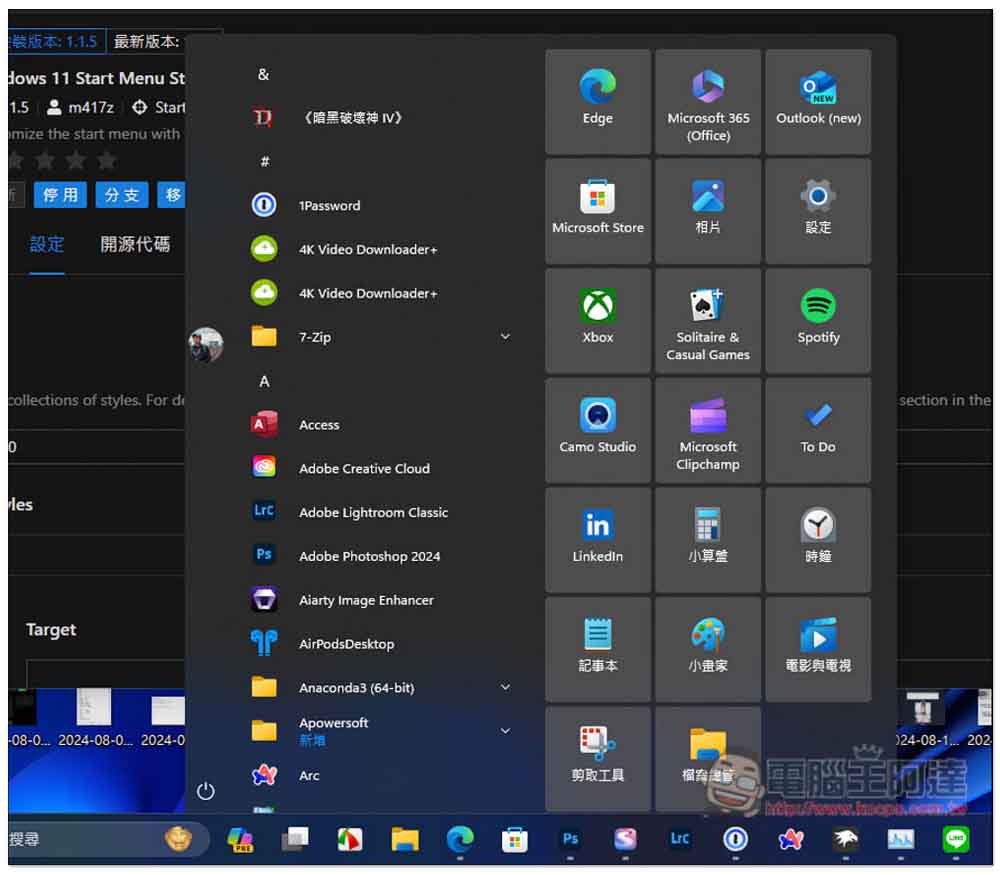The width and height of the screenshot is (1000, 875).
Task: Open Solitaire & Casual Games tile
Action: 708,321
